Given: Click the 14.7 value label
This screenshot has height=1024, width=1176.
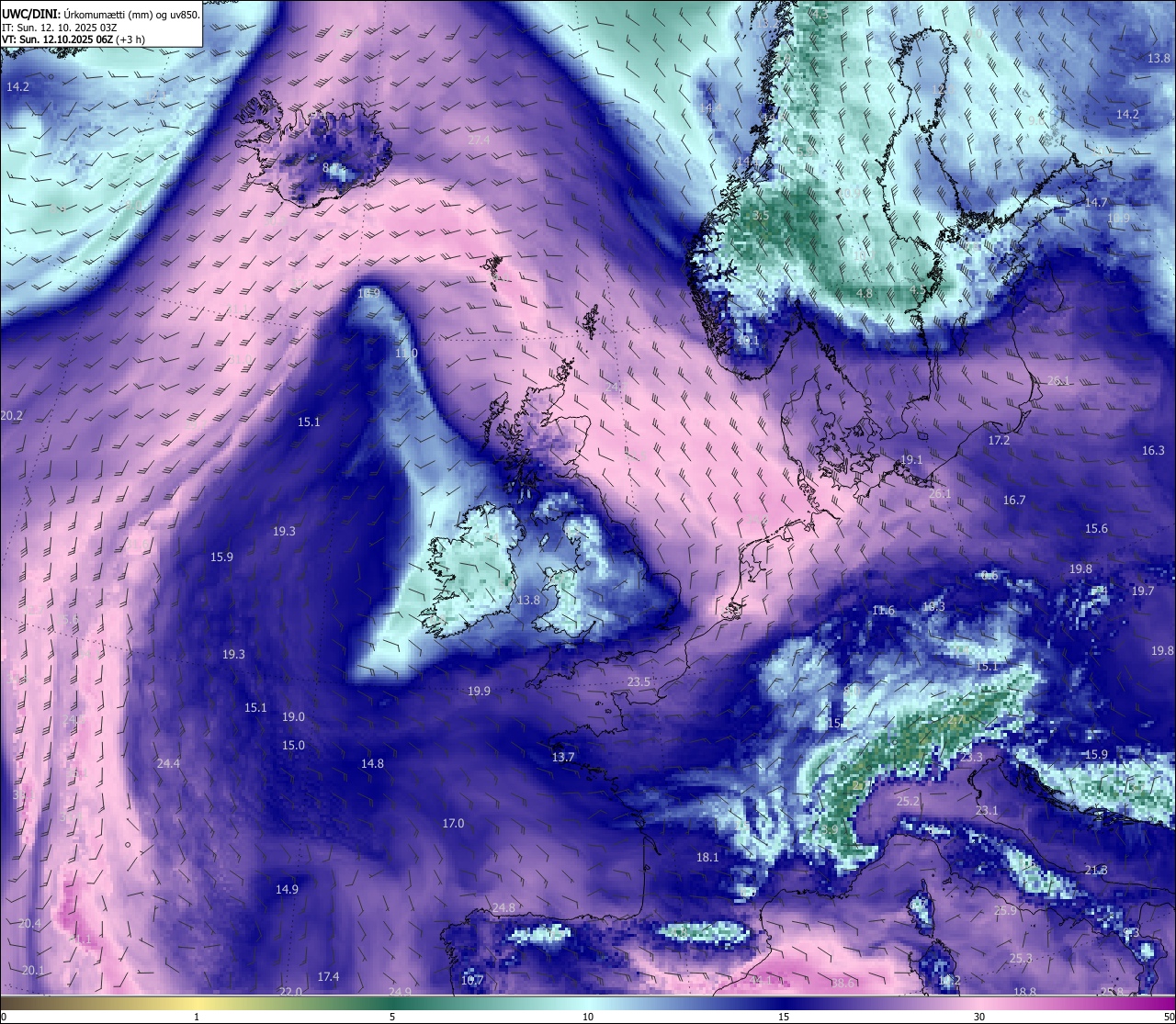Looking at the screenshot, I should pyautogui.click(x=1096, y=203).
